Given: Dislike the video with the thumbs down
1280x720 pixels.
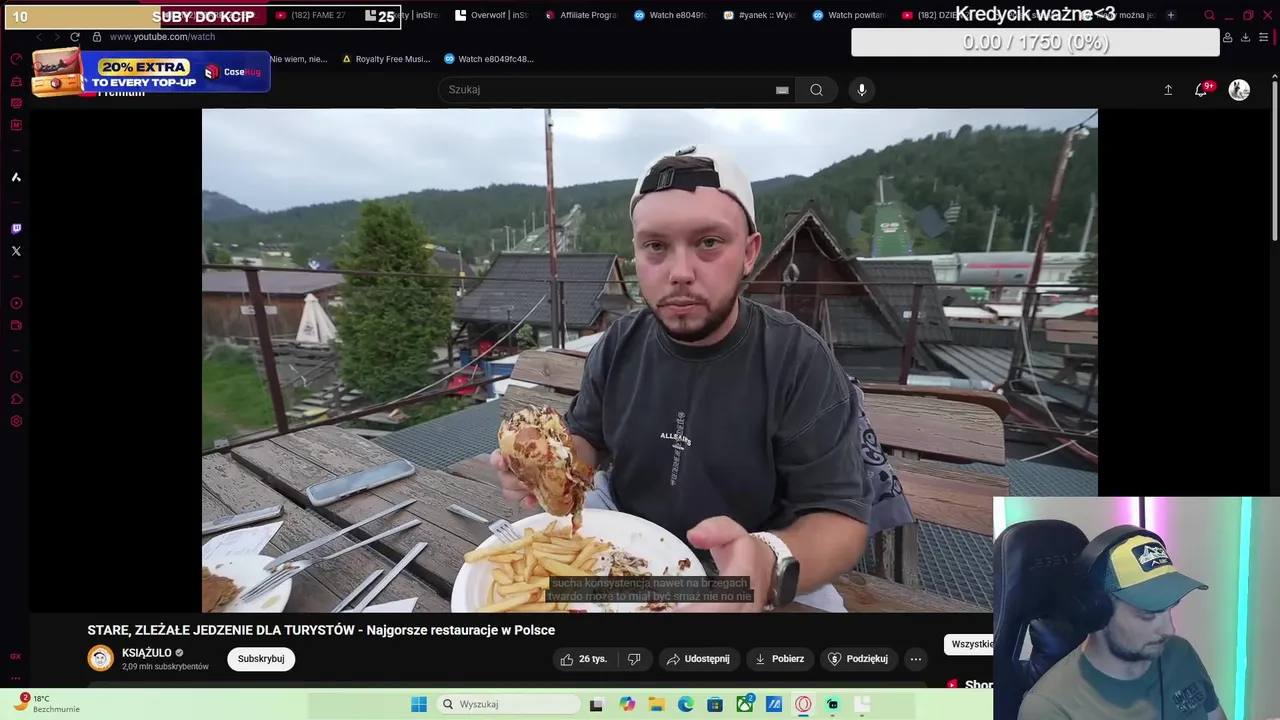Looking at the screenshot, I should (634, 659).
